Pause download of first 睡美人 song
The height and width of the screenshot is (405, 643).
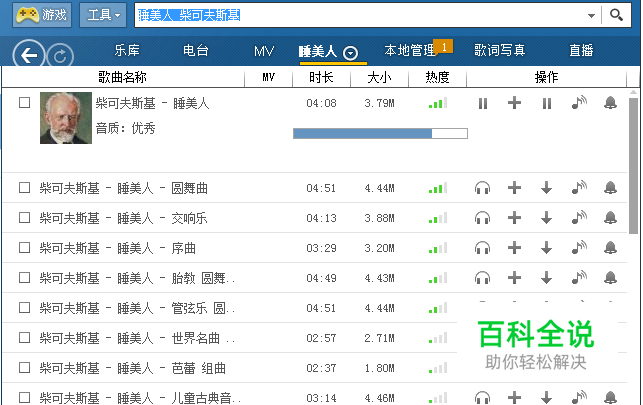(x=547, y=103)
